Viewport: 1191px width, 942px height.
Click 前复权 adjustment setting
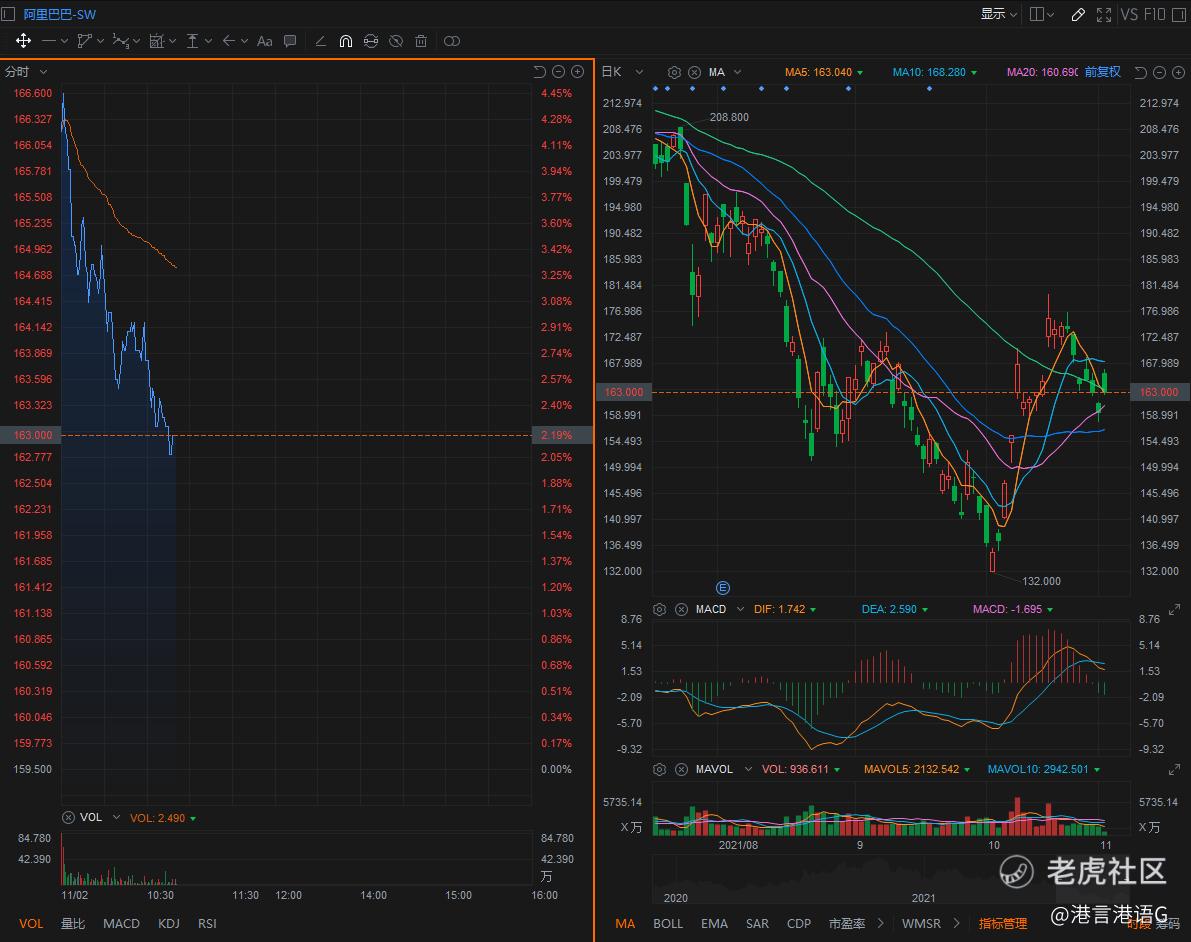(x=1102, y=71)
